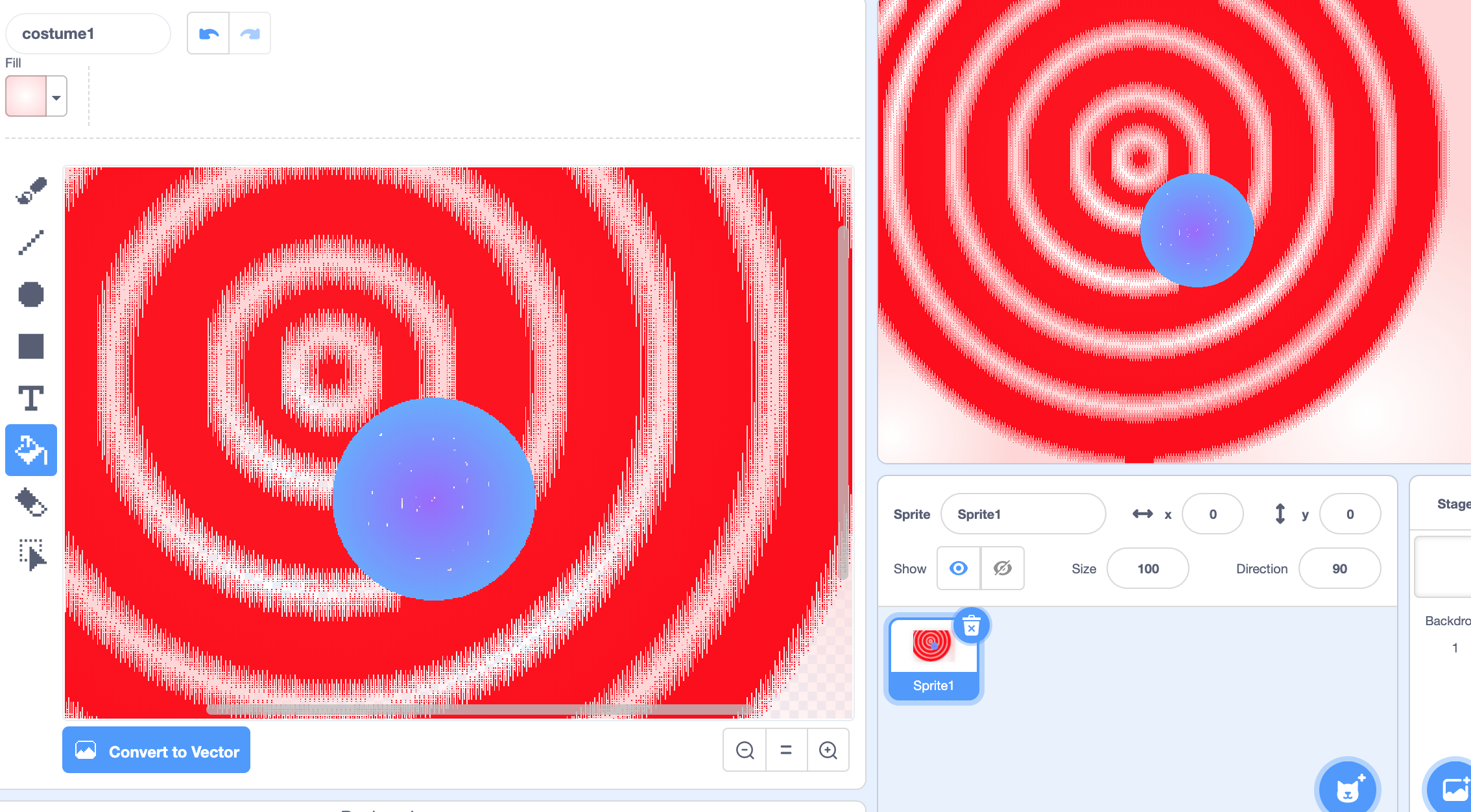Undo the last edit
This screenshot has height=812, width=1471.
pyautogui.click(x=208, y=32)
